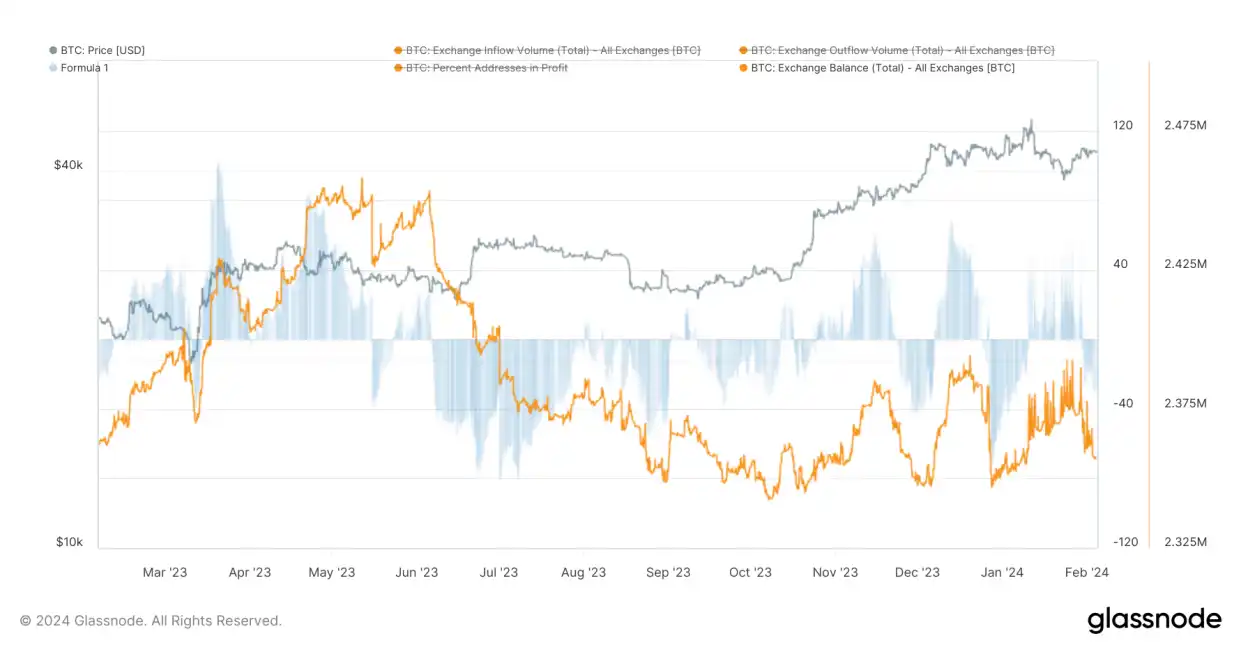Click the $40k price axis label
Screen dimensions: 1252x663
pos(68,165)
